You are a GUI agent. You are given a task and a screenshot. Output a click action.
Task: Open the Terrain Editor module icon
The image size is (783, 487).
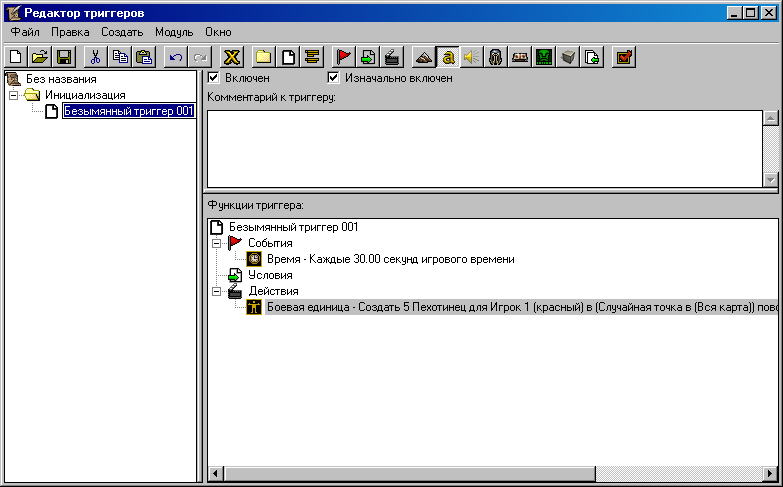coord(425,58)
